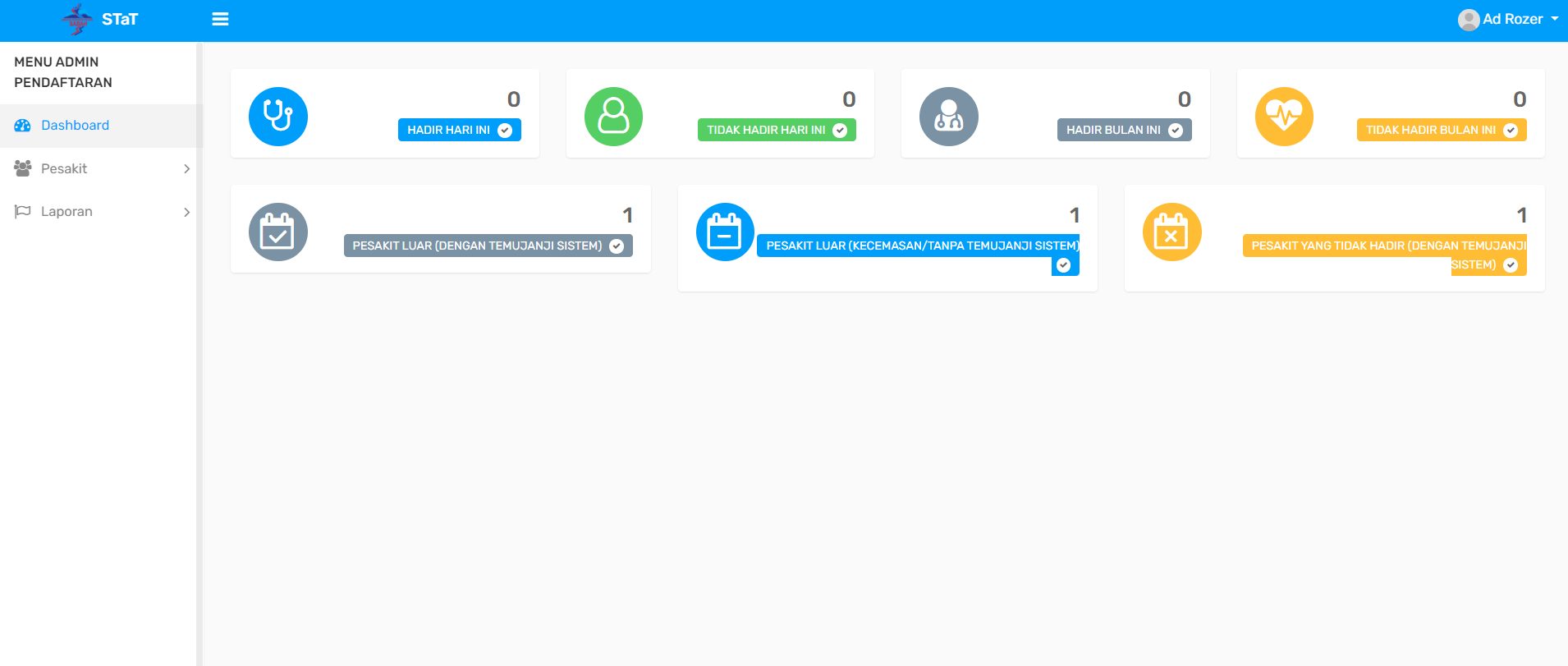Click the check circle on Hadir Hari Ini
The width and height of the screenshot is (1568, 666).
click(x=505, y=131)
